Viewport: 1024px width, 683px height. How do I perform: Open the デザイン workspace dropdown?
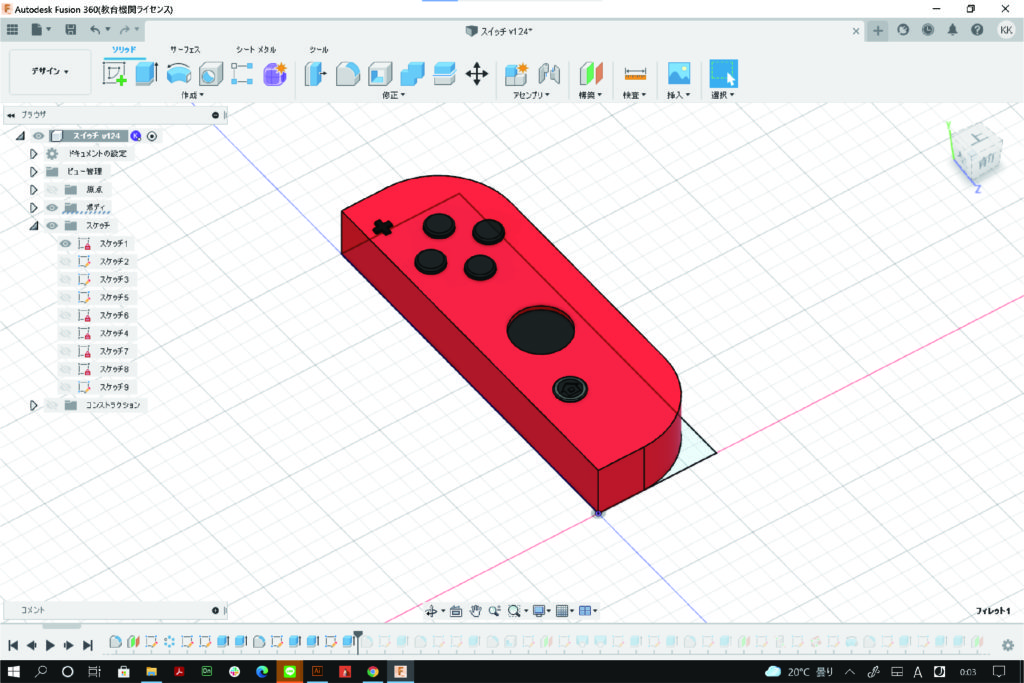pos(50,72)
